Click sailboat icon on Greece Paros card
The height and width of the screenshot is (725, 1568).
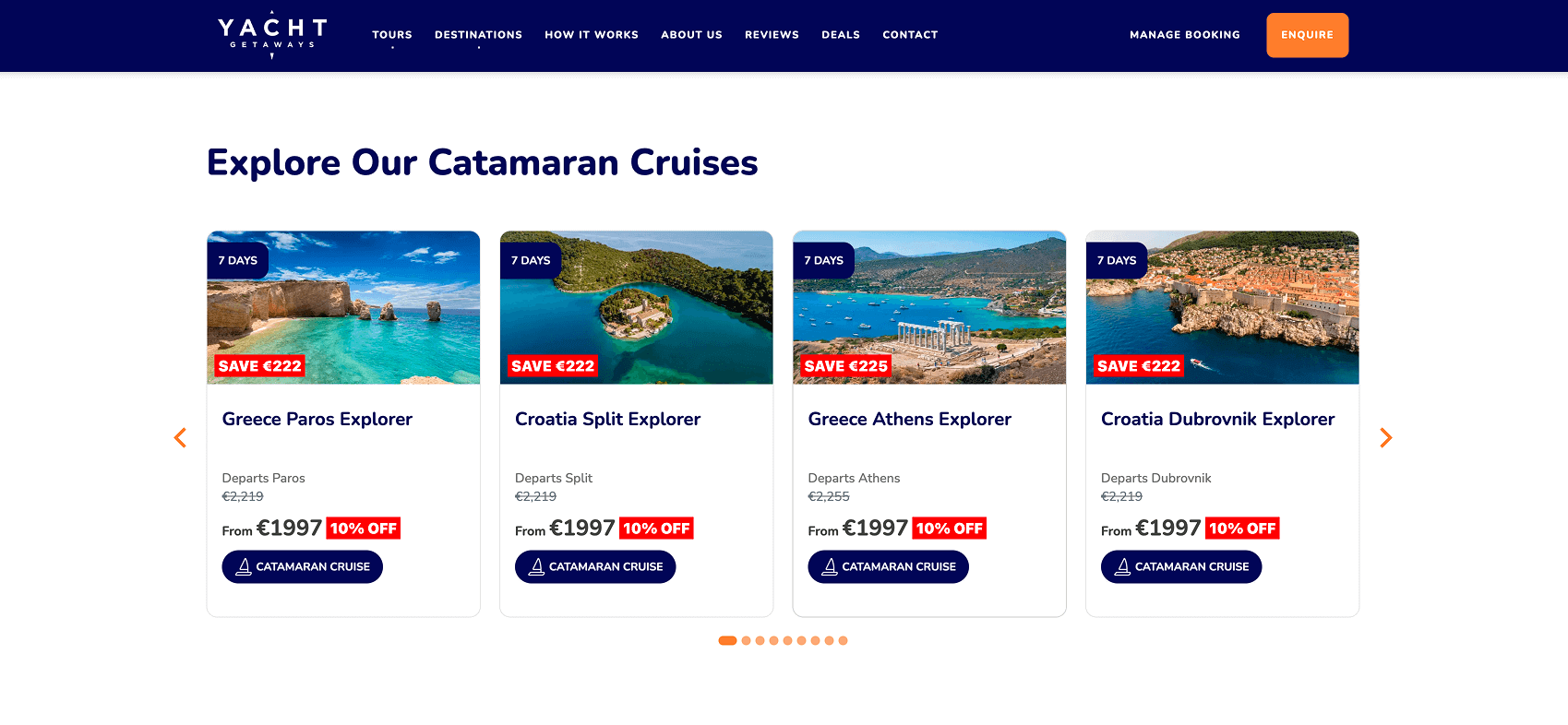point(244,567)
